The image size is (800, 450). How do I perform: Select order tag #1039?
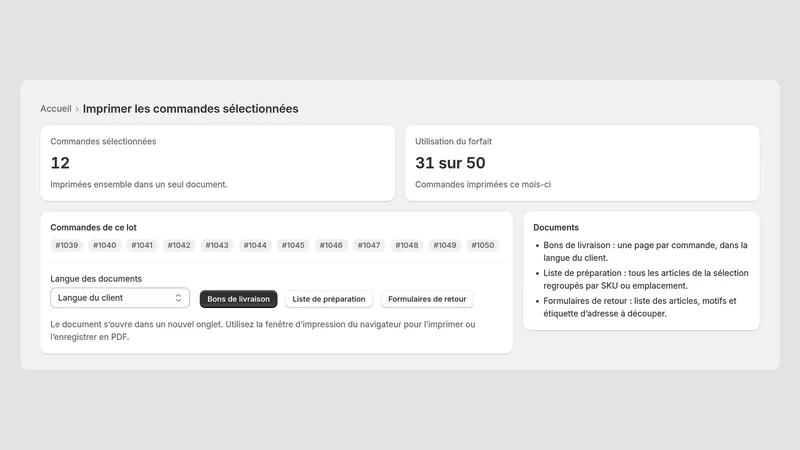(x=67, y=245)
